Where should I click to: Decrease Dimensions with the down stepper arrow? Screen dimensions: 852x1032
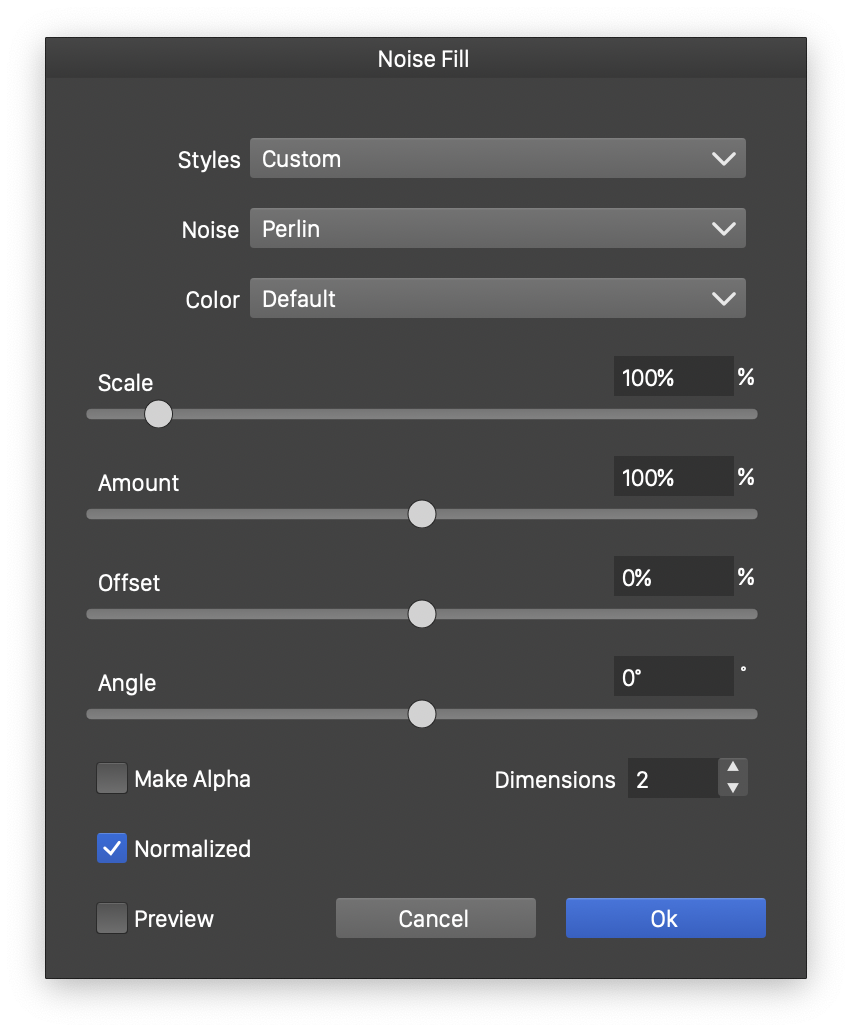coord(733,788)
